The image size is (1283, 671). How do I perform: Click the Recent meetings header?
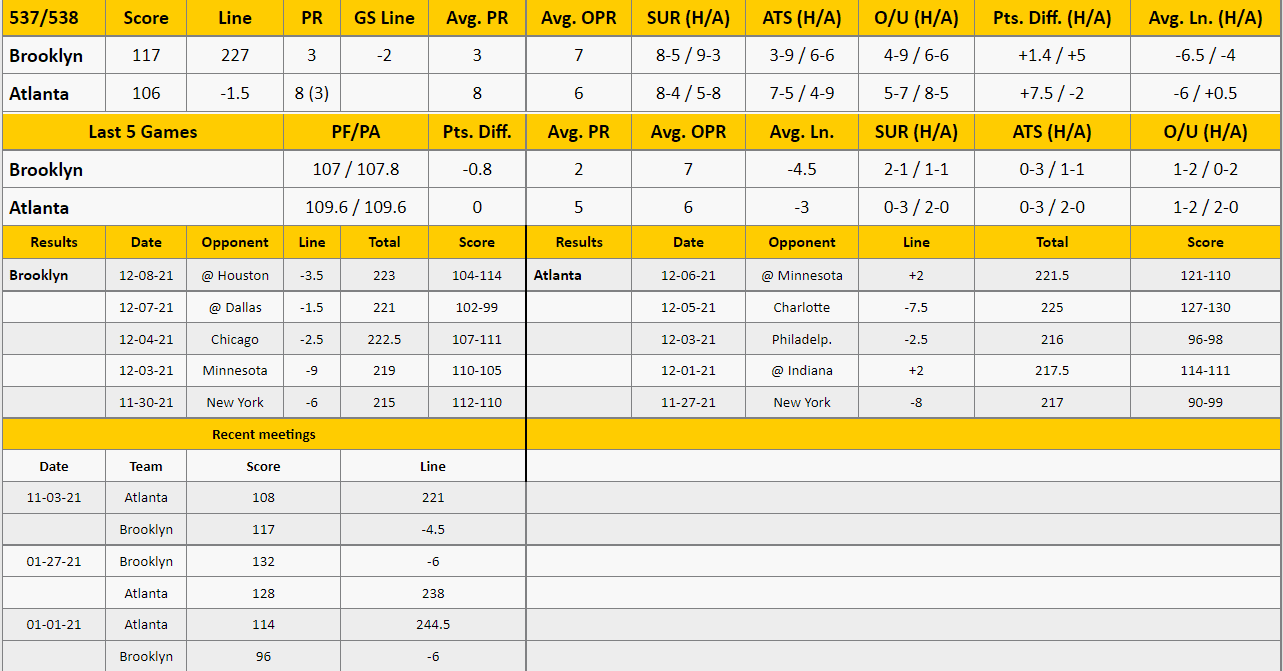pos(264,434)
